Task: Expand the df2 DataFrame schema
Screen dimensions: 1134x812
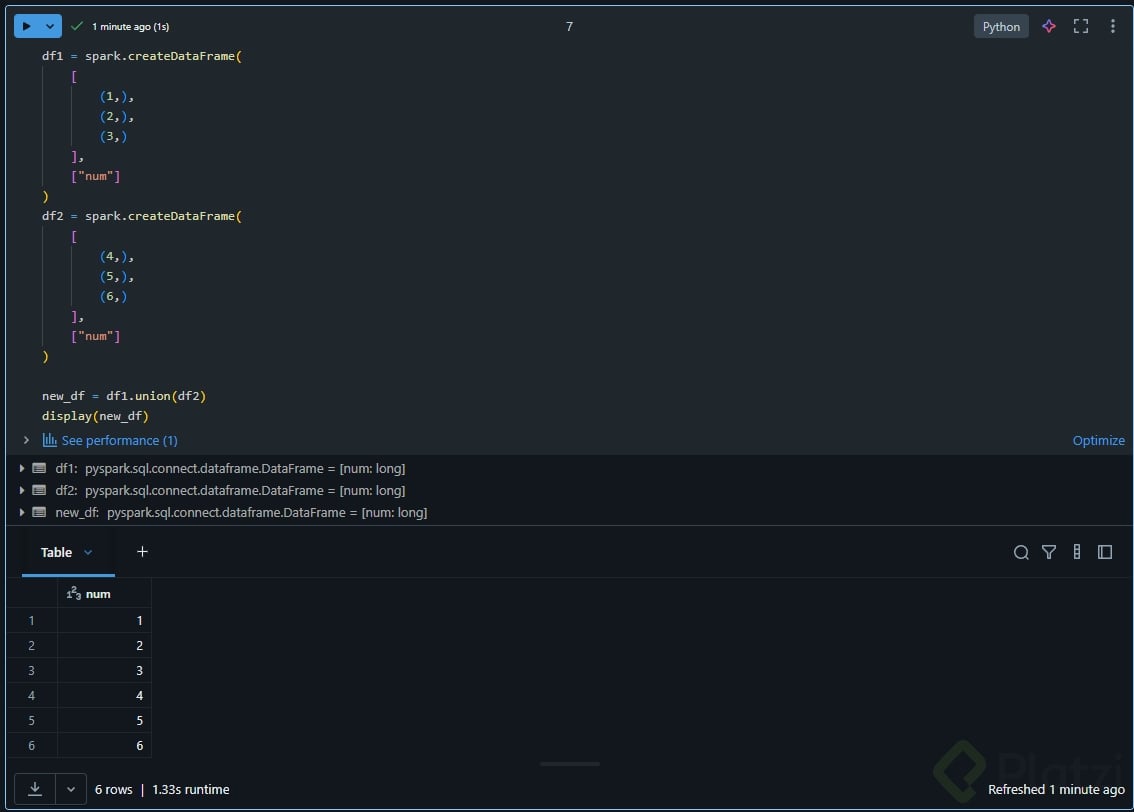Action: 22,490
